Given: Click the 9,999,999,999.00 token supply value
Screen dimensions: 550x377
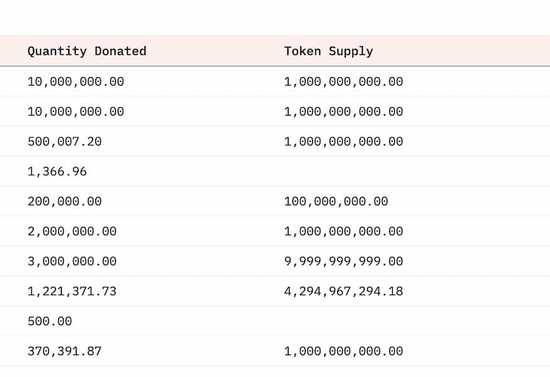Looking at the screenshot, I should [343, 261].
